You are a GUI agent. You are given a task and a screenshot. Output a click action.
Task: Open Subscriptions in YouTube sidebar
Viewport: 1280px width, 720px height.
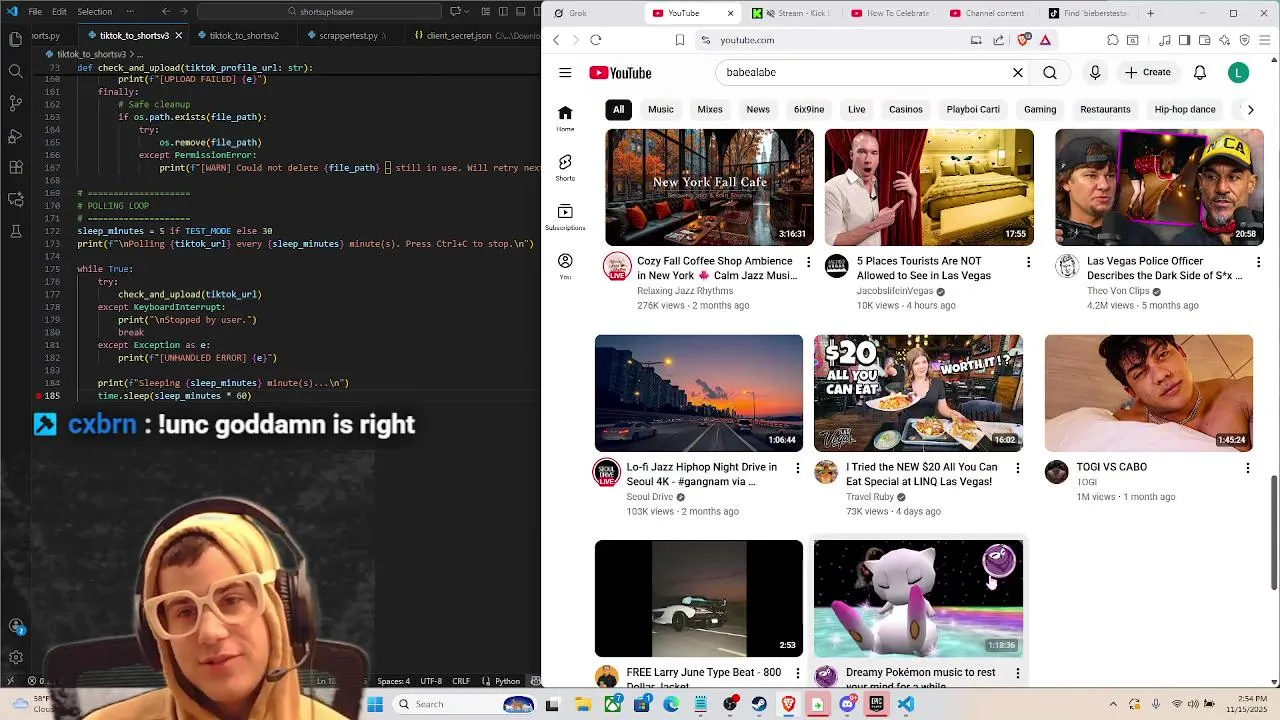click(565, 217)
